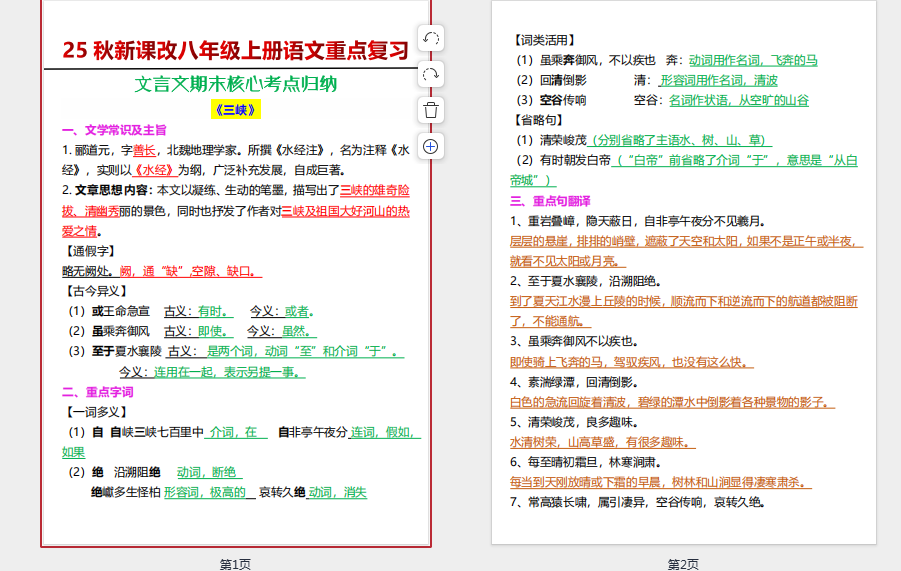This screenshot has width=901, height=571.
Task: Click the yellow highlighted《三峡》title
Action: (235, 110)
